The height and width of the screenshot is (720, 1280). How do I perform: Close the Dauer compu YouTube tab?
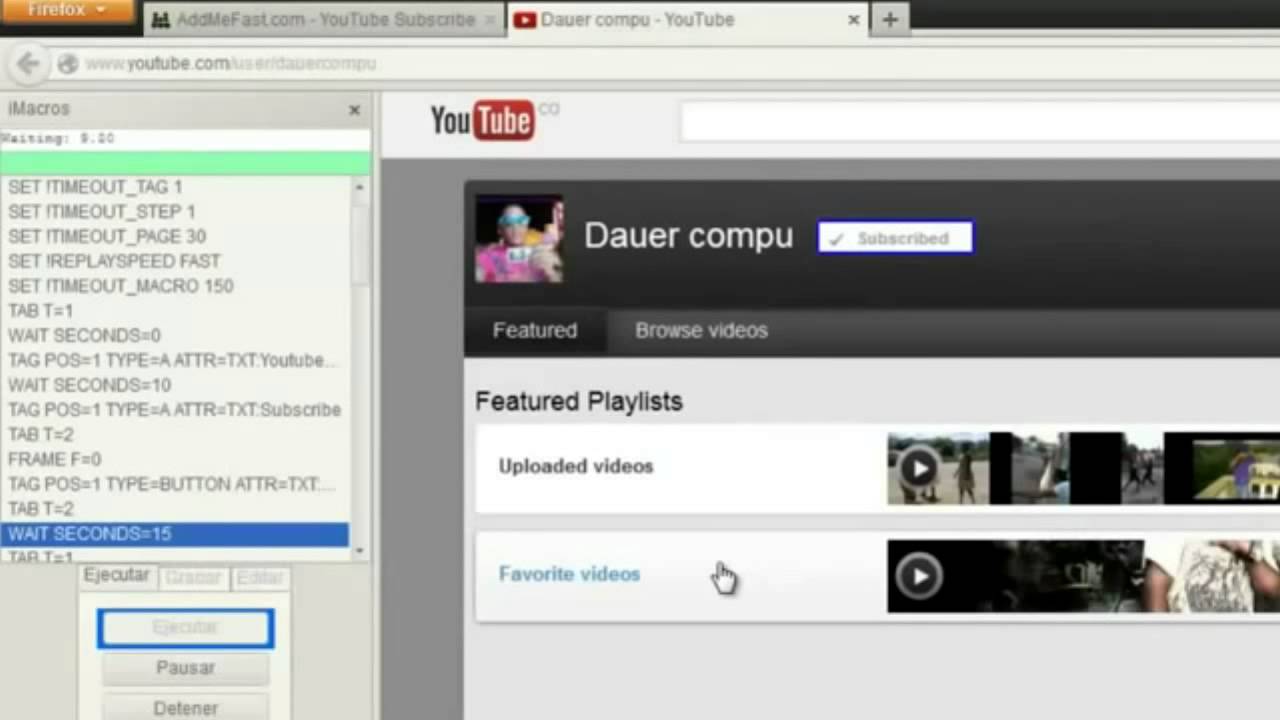pos(853,20)
